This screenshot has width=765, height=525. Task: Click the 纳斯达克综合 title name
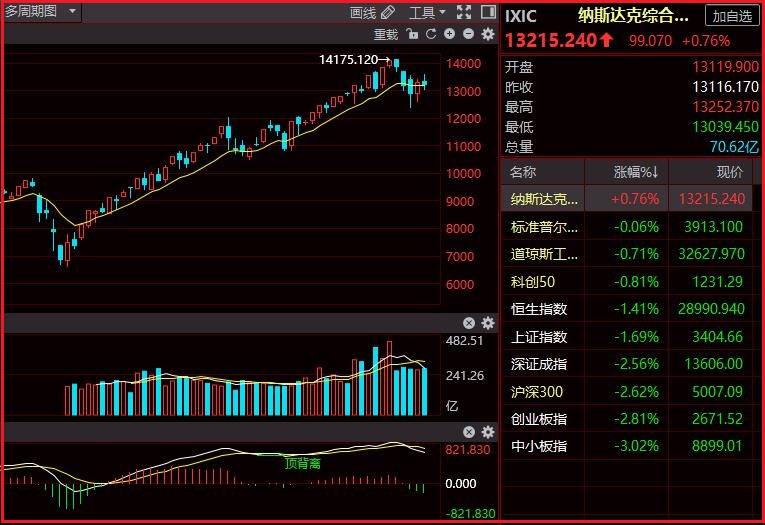click(633, 16)
